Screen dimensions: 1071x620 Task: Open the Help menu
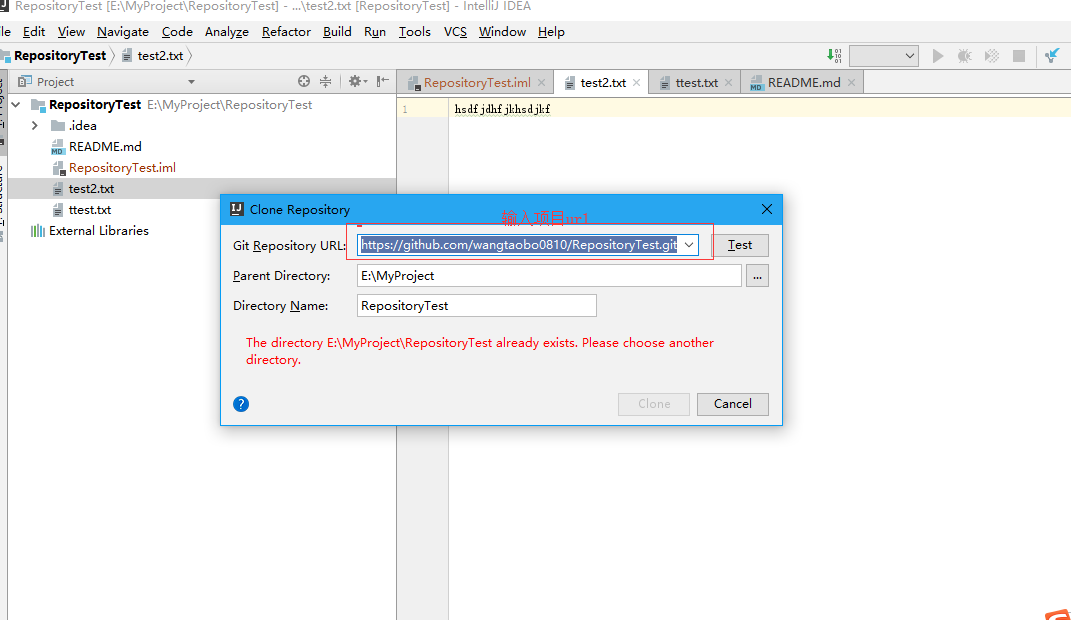(551, 32)
